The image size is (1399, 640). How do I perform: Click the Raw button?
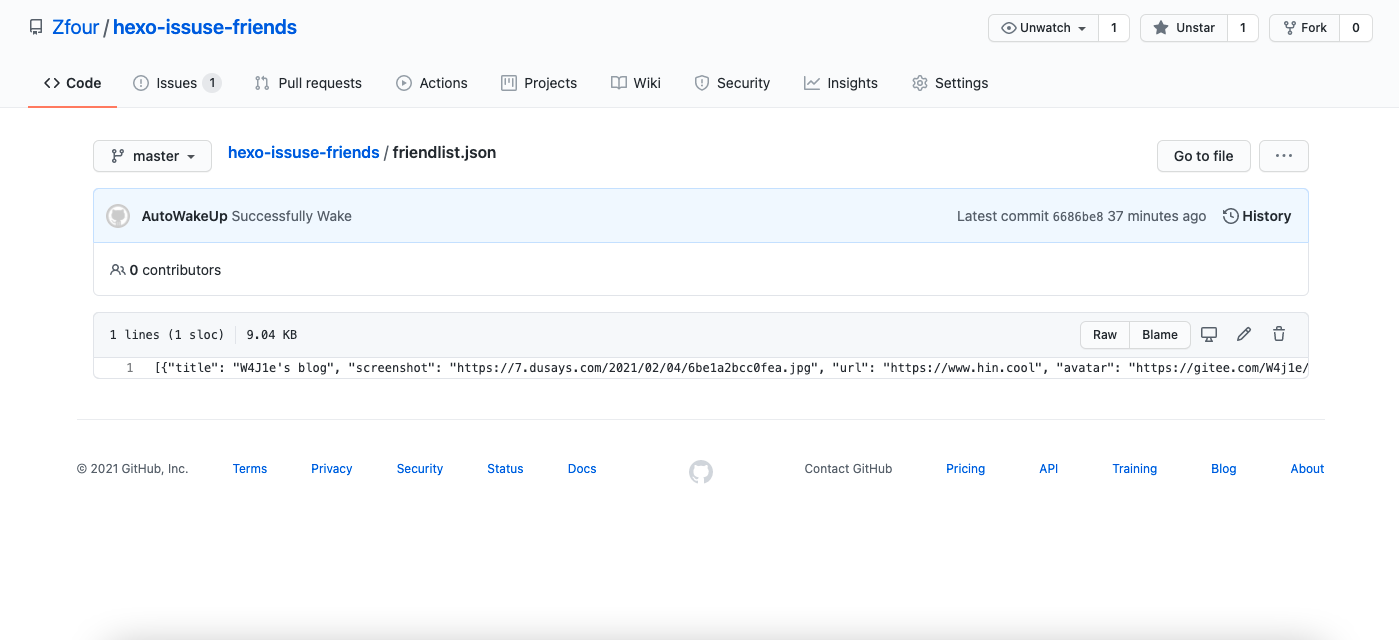[x=1105, y=335]
